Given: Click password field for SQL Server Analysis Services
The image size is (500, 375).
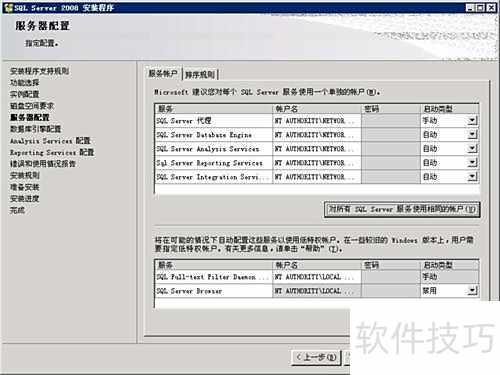Looking at the screenshot, I should (391, 149).
